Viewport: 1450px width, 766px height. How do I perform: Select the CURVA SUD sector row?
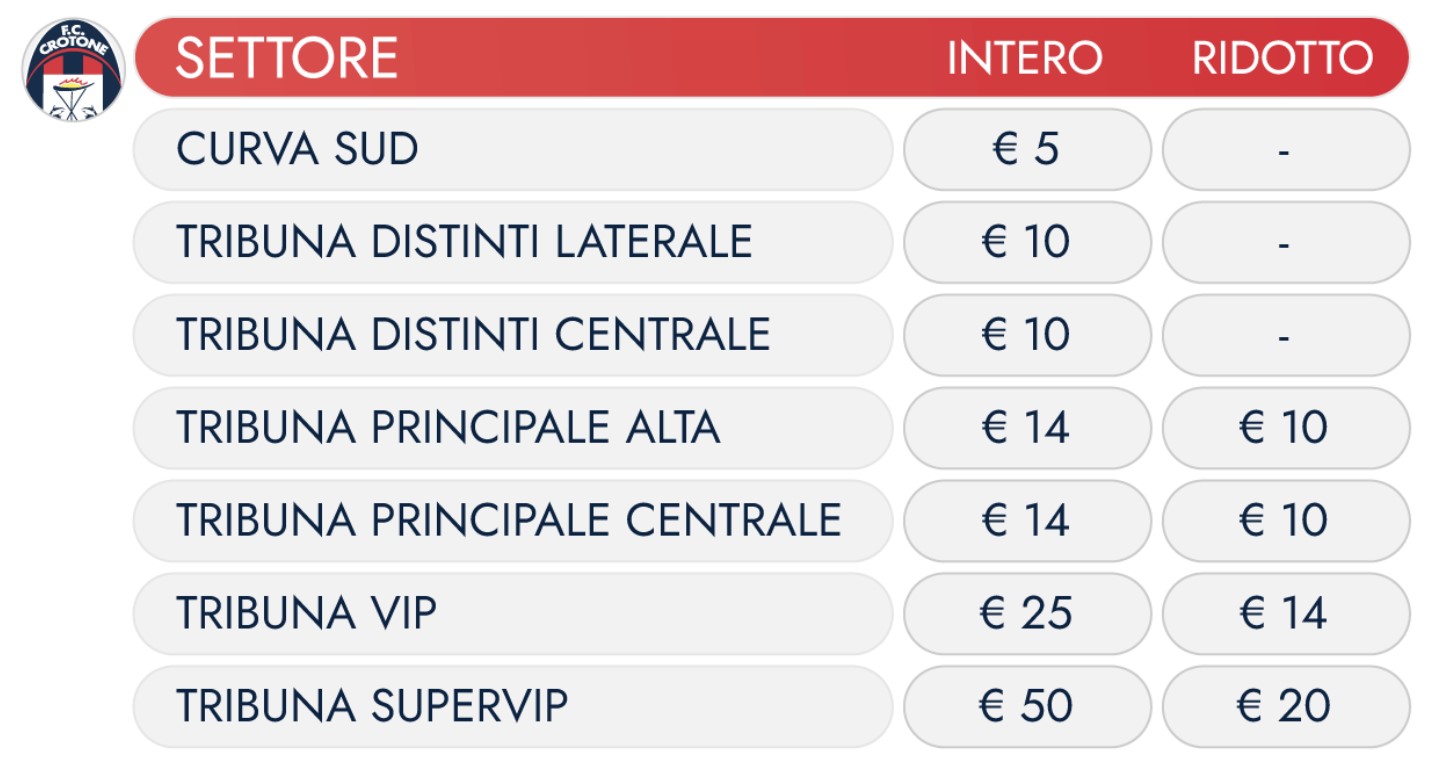tap(513, 150)
